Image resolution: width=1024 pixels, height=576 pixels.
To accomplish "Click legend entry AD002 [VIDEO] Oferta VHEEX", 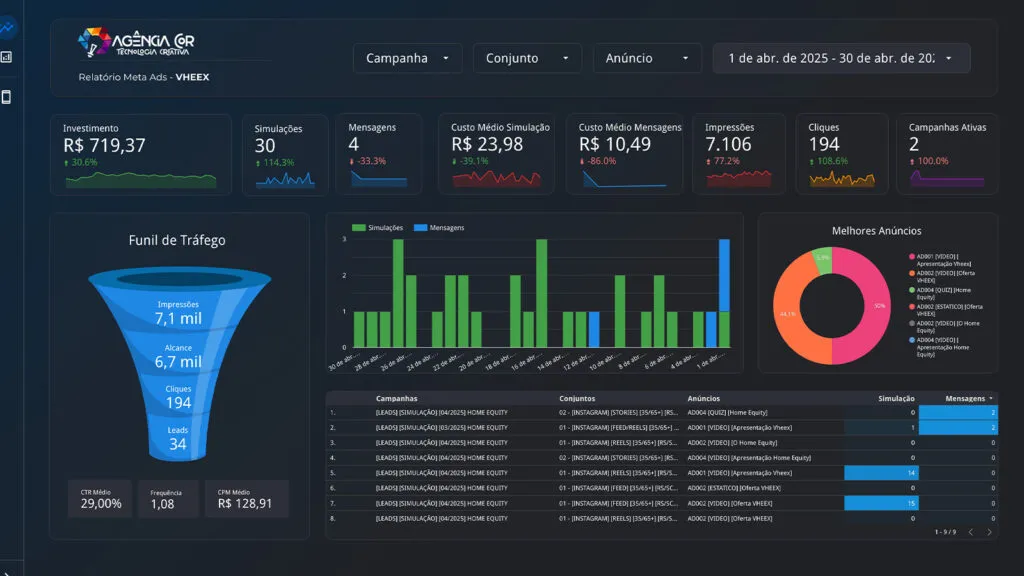I will pos(942,276).
